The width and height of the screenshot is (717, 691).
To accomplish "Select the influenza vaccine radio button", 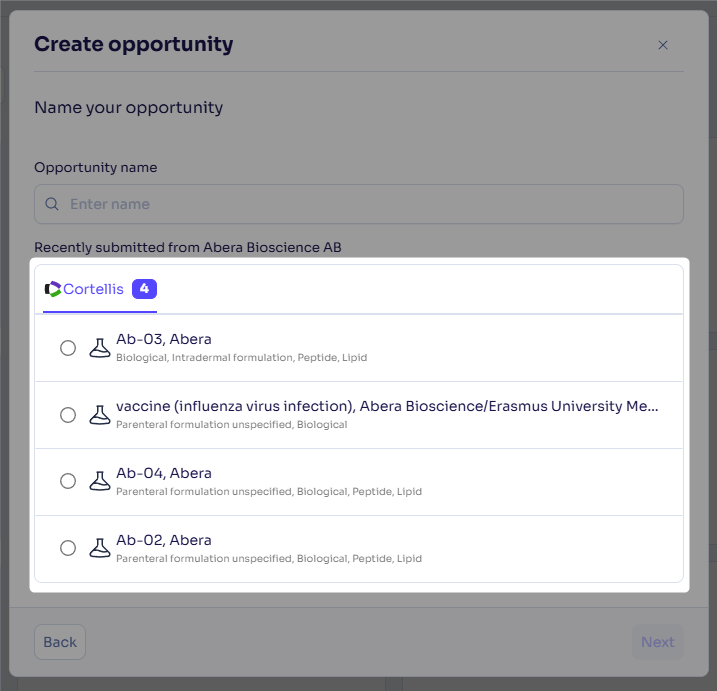I will coord(68,415).
